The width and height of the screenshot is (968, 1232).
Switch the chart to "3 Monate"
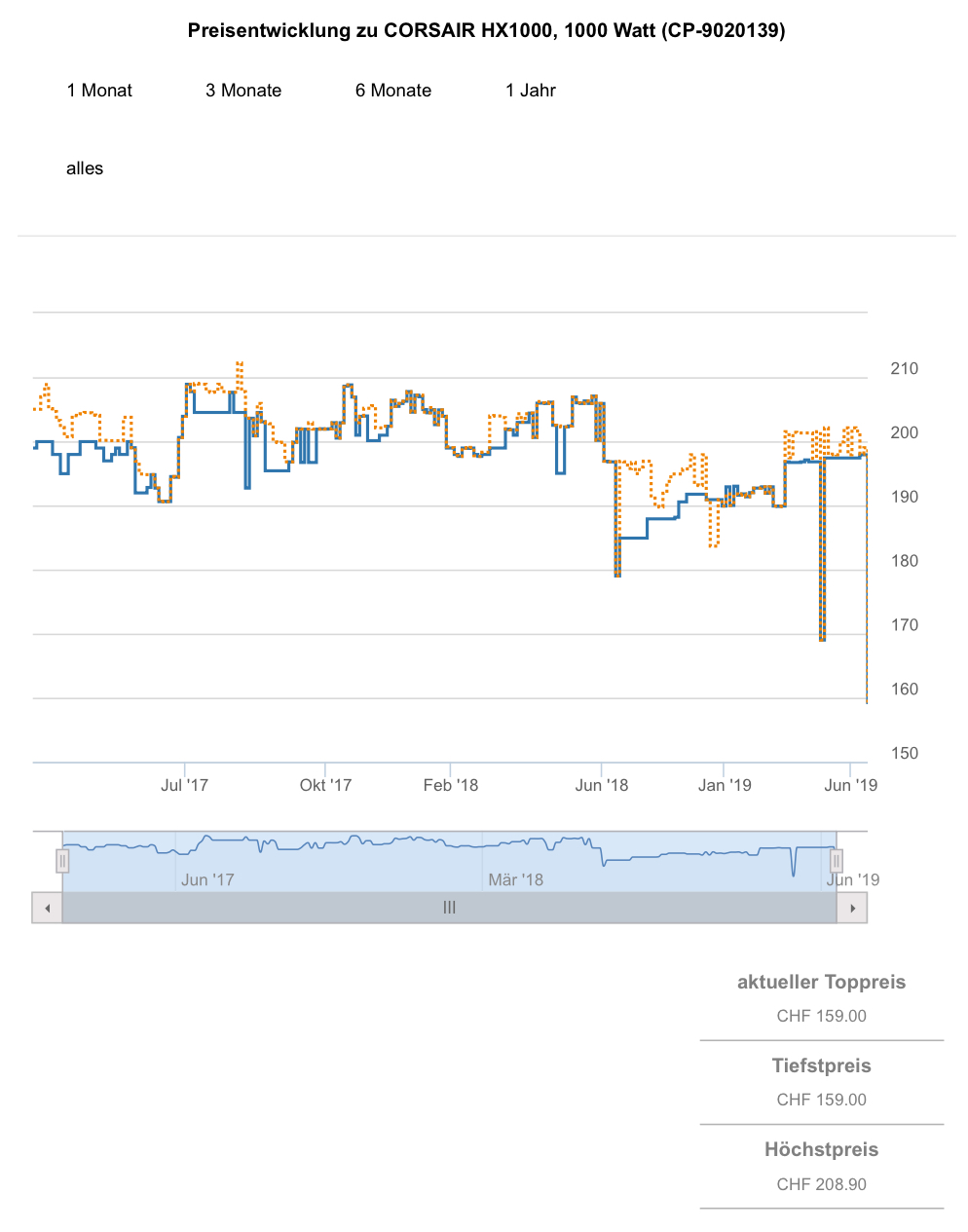pos(243,91)
